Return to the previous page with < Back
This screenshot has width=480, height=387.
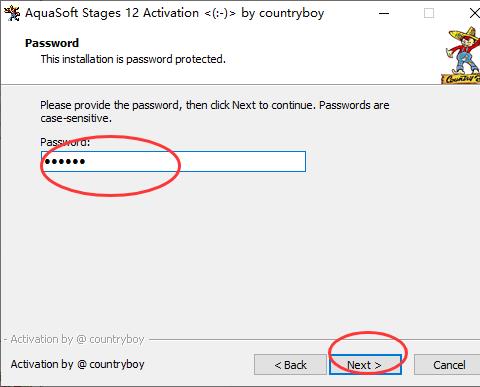tap(290, 365)
